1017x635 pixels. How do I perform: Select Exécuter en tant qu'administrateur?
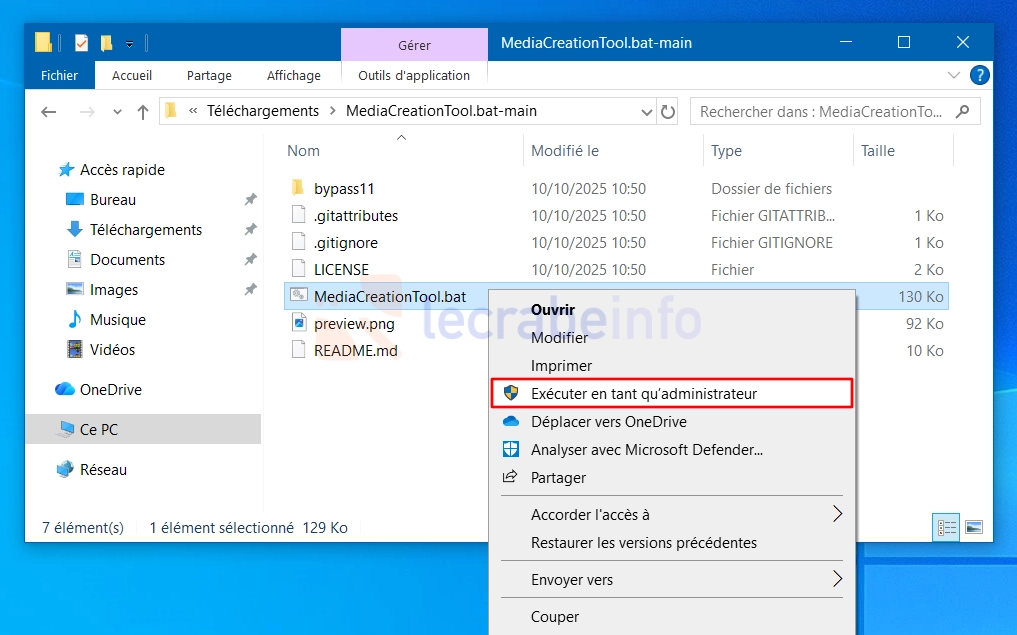click(x=643, y=393)
